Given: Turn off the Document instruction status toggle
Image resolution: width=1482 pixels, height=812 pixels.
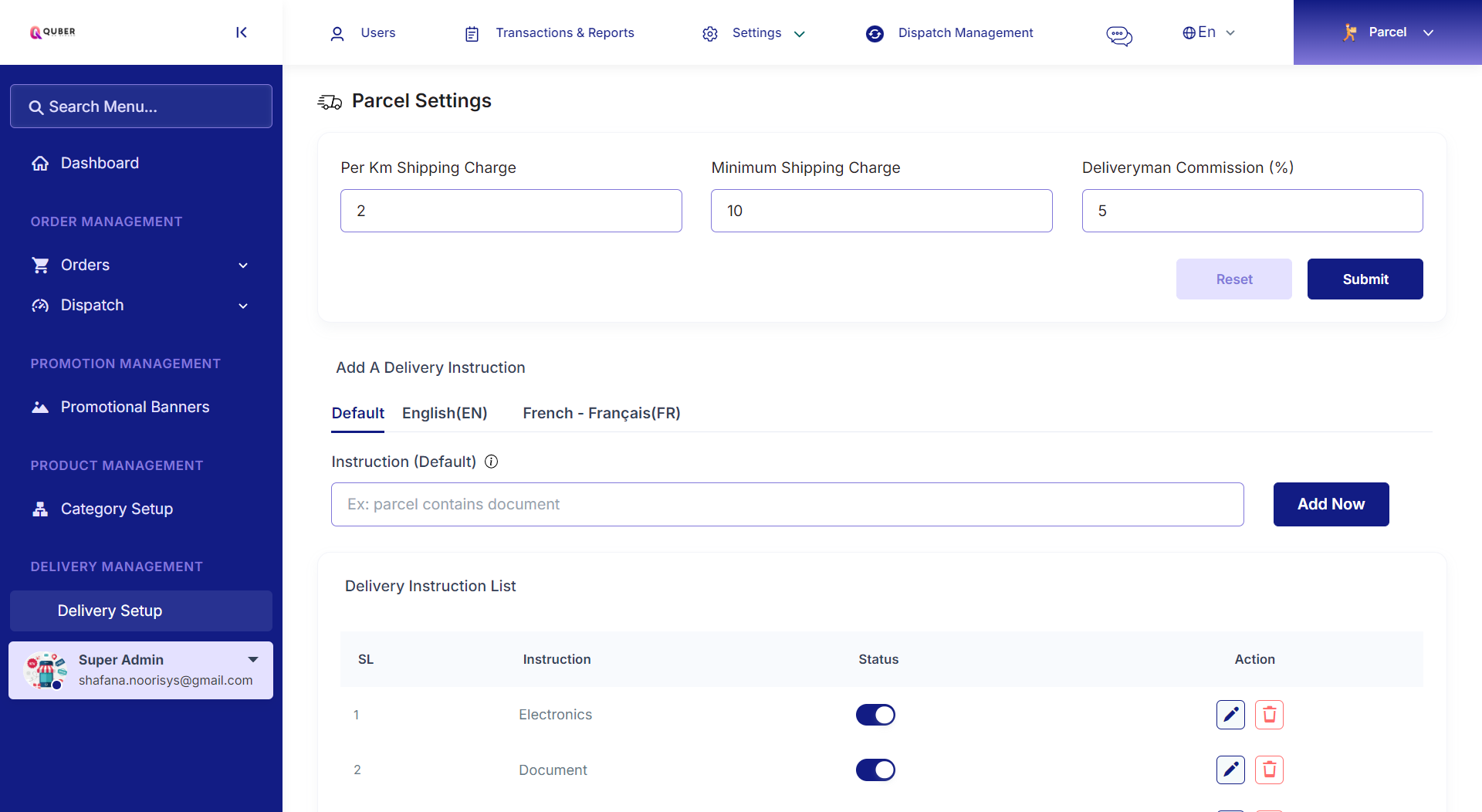Looking at the screenshot, I should tap(875, 770).
